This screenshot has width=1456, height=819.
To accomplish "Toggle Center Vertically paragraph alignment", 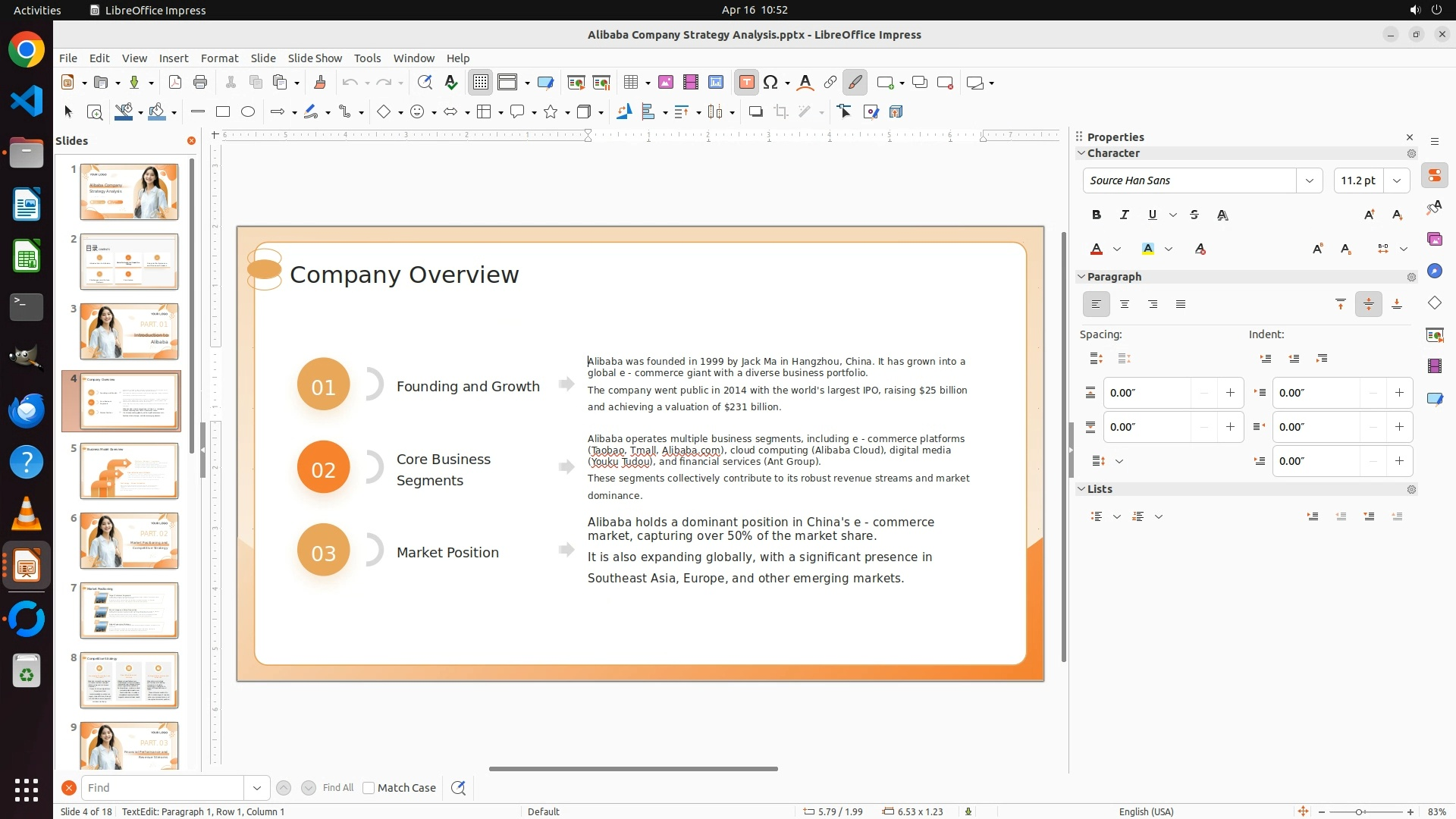I will (1368, 304).
